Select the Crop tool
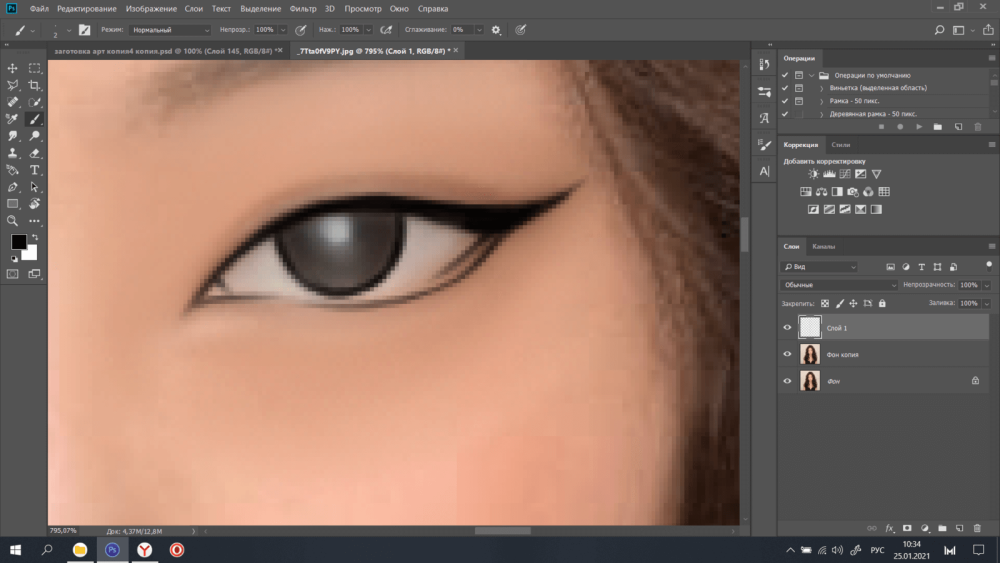This screenshot has width=1000, height=563. (35, 85)
